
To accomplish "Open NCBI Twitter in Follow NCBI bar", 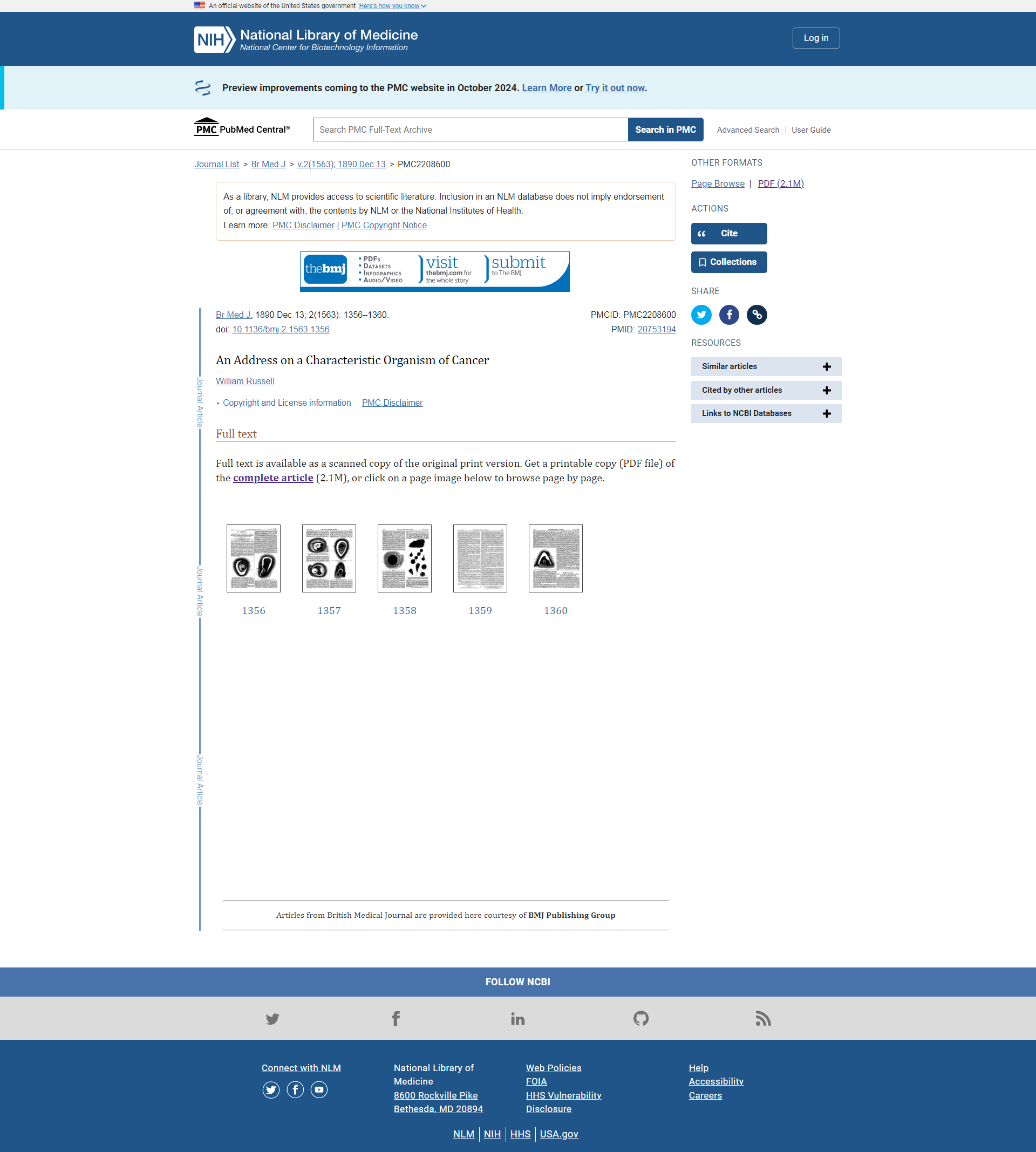I will (x=272, y=1018).
